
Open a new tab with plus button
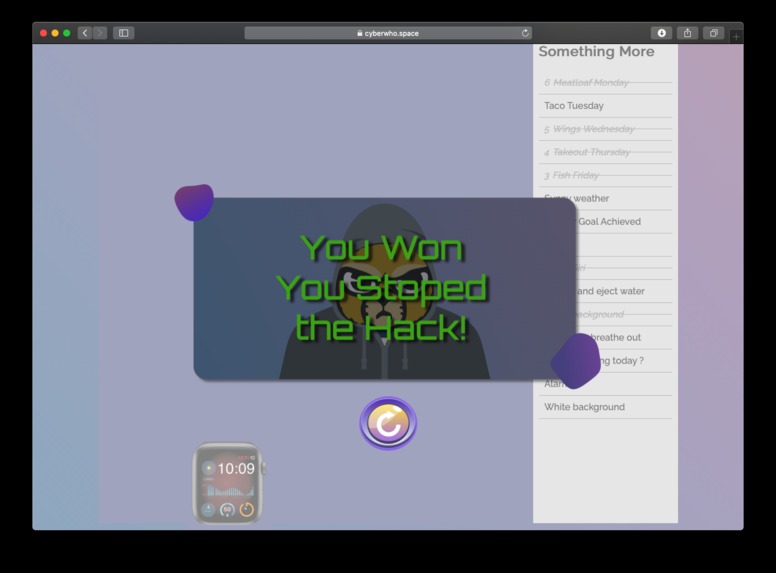point(736,37)
